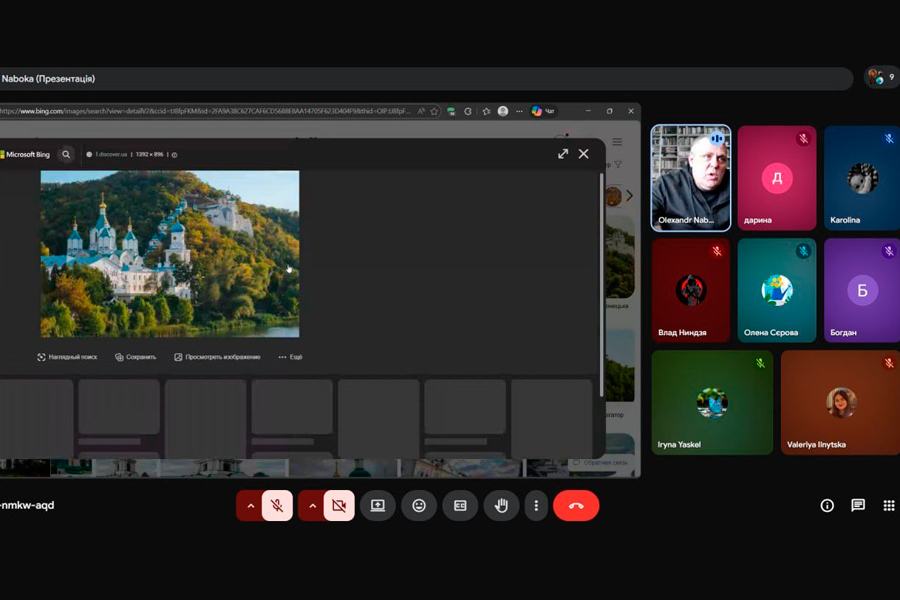Toggle closed captions on
This screenshot has width=900, height=600.
[x=460, y=506]
